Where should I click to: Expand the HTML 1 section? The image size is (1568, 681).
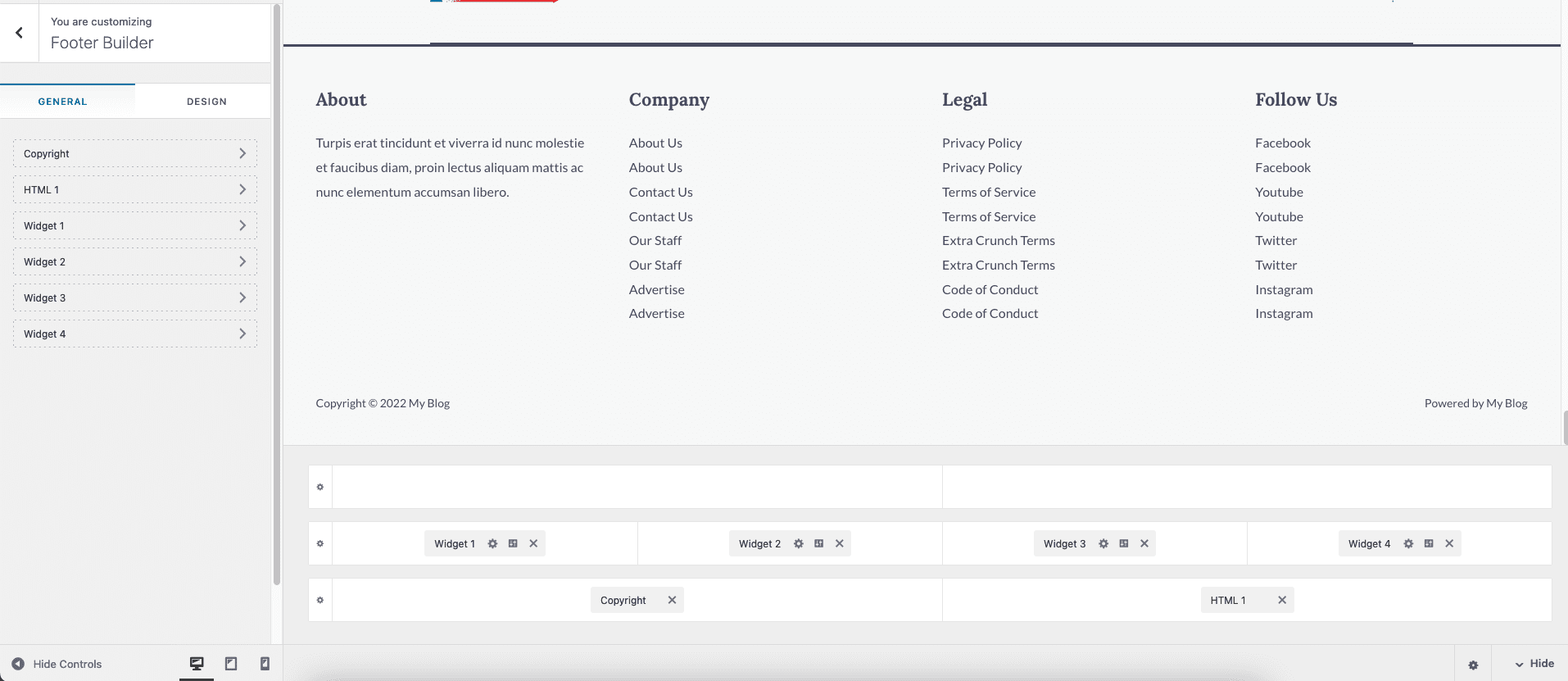pos(135,189)
